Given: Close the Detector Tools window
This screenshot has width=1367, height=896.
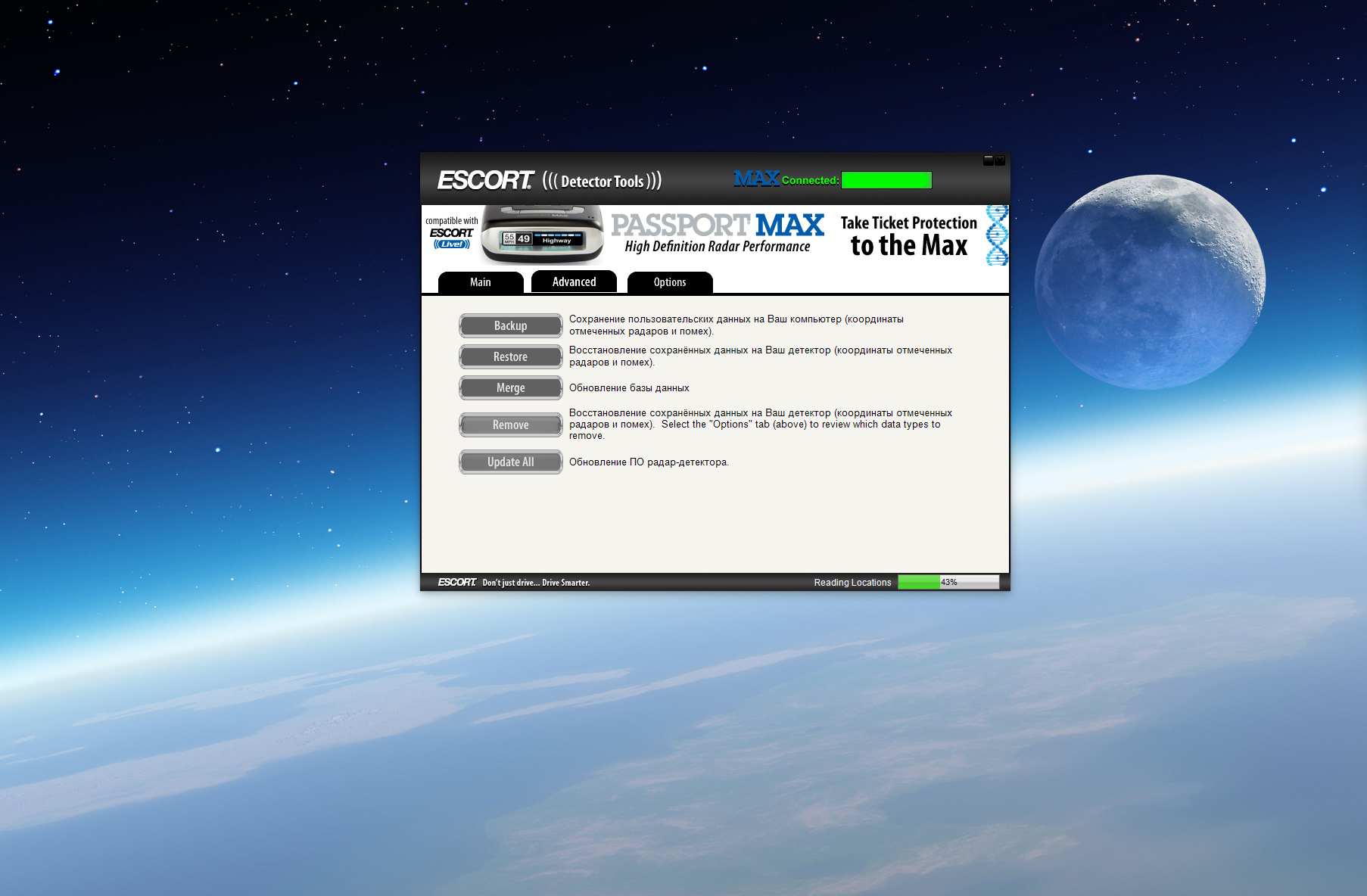Looking at the screenshot, I should 1000,160.
